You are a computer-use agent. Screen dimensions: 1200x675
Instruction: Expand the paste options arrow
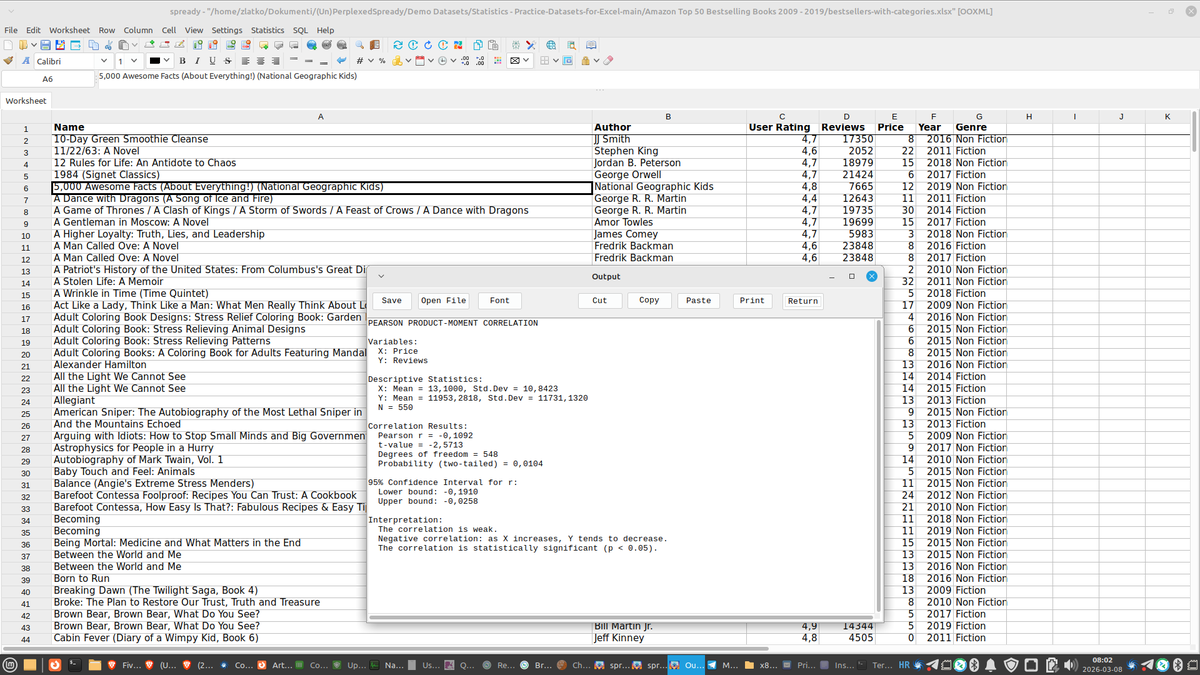[134, 45]
